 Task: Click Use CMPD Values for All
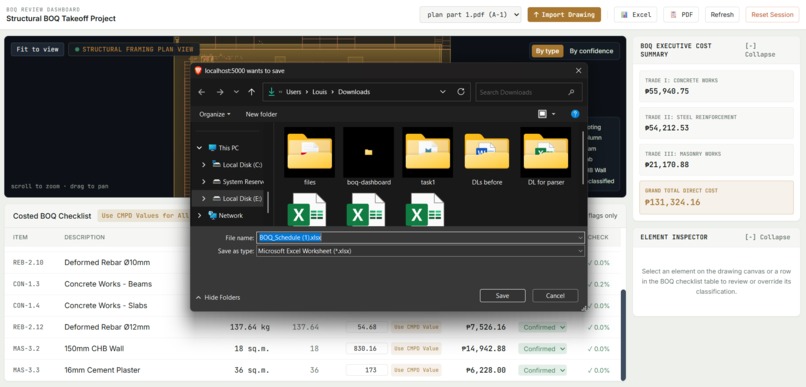pyautogui.click(x=145, y=216)
